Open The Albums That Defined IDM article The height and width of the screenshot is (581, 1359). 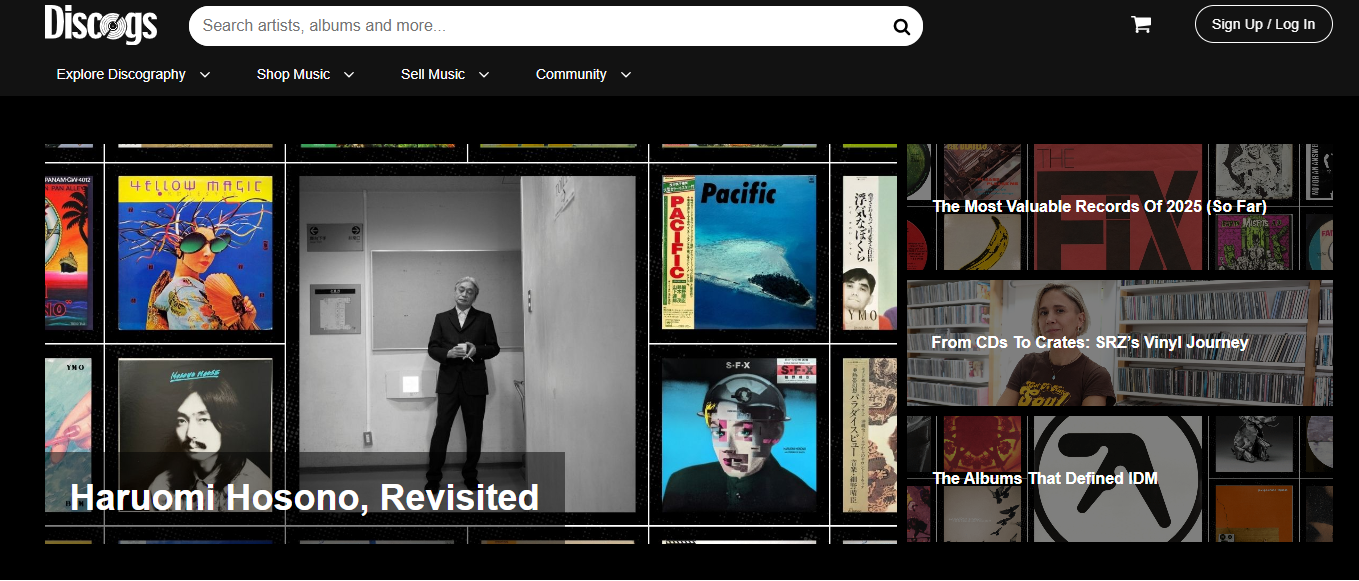[1045, 478]
